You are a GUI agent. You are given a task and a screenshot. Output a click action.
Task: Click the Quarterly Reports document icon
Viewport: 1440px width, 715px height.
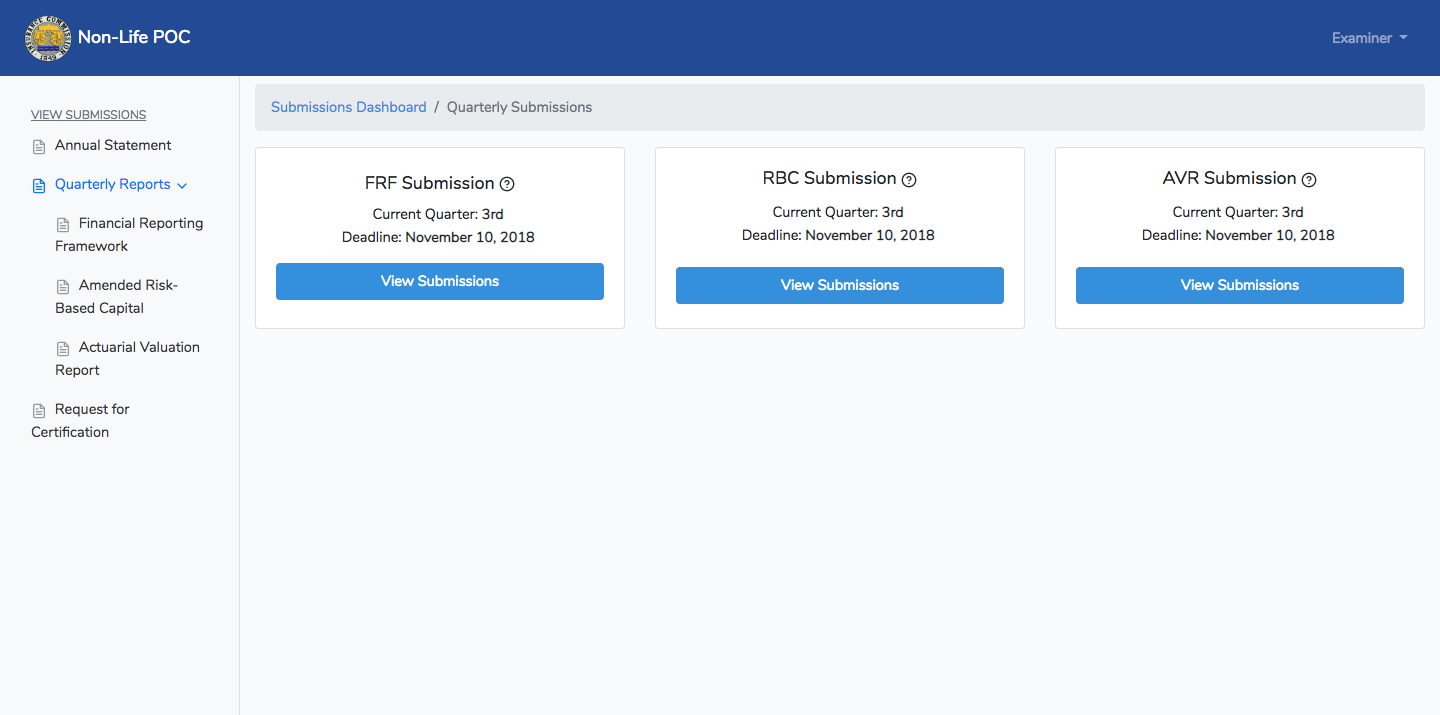[39, 186]
